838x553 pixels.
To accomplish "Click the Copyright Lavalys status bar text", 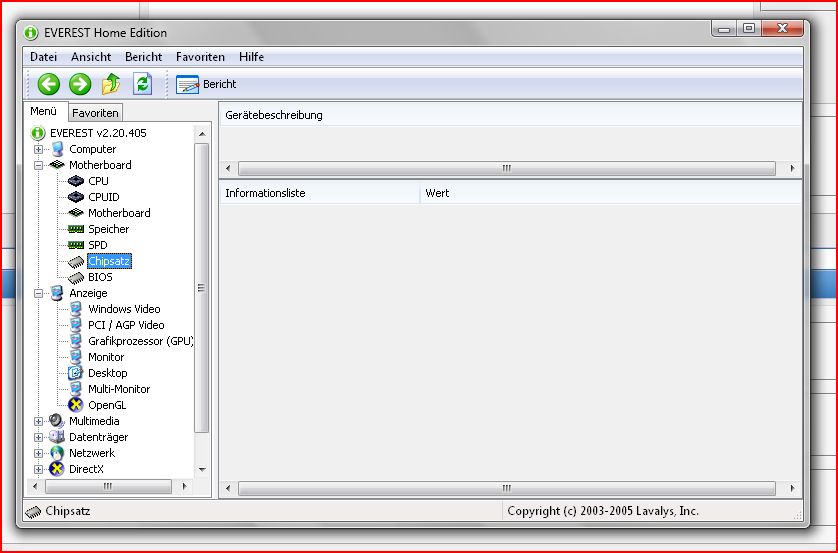I will coord(603,511).
